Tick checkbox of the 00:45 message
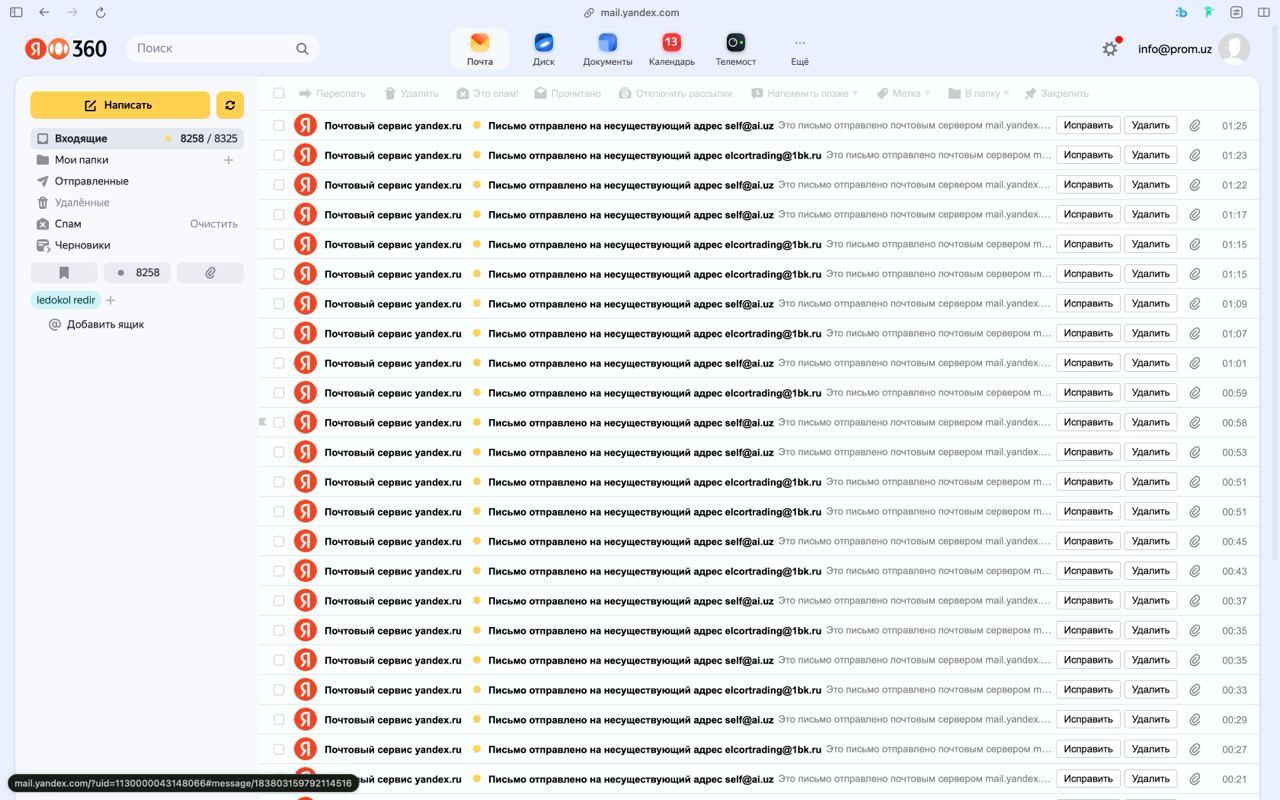The height and width of the screenshot is (800, 1280). (x=279, y=541)
